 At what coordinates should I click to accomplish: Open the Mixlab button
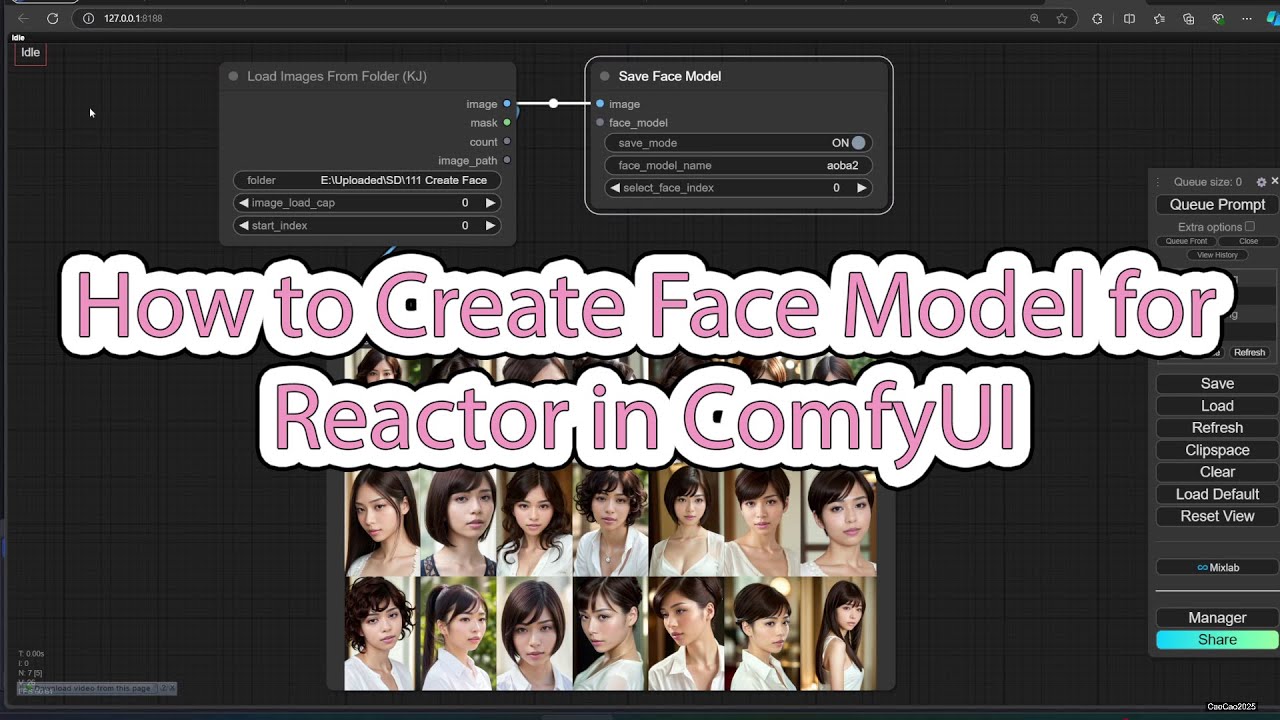click(x=1217, y=567)
